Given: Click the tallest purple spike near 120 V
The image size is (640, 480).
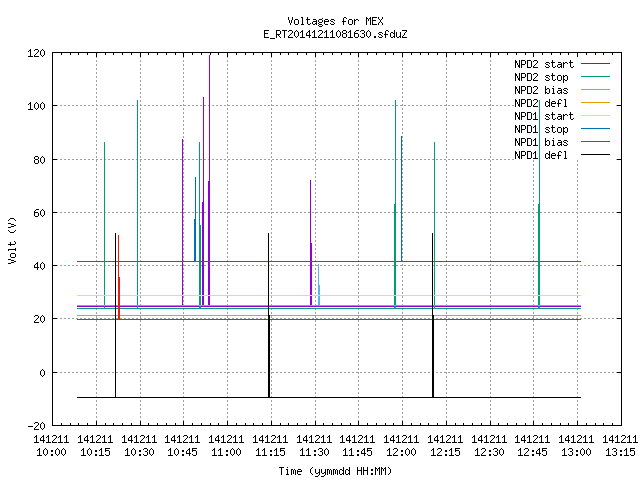Looking at the screenshot, I should tap(209, 180).
